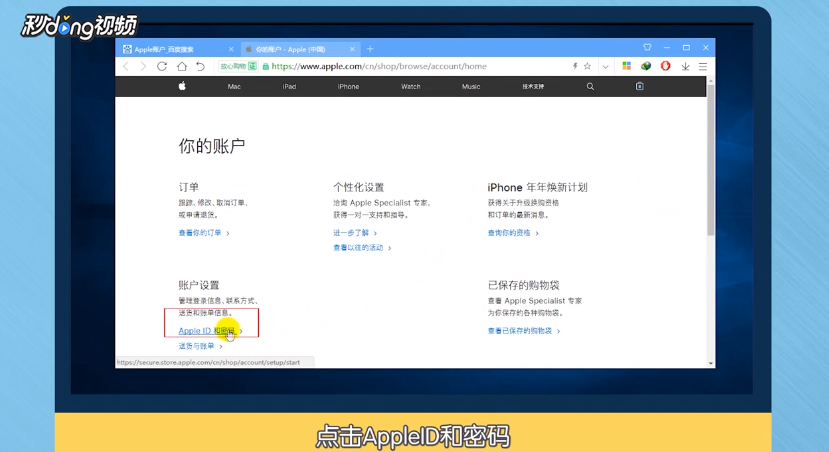829x452 pixels.
Task: Click the green padlock in address bar
Action: pyautogui.click(x=266, y=66)
